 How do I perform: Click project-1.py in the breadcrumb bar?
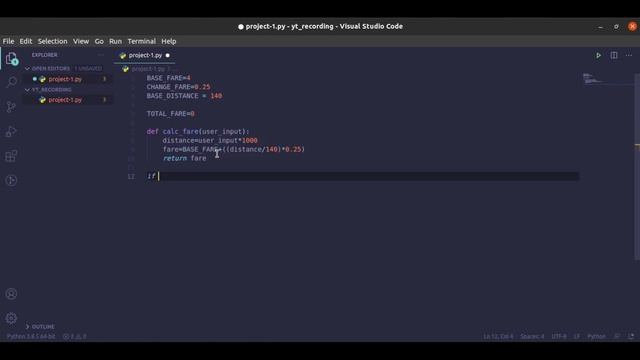coord(148,69)
